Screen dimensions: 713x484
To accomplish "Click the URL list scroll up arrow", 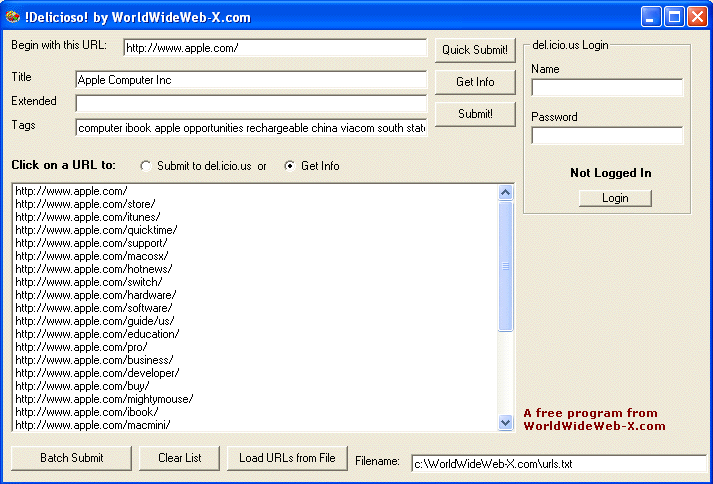I will click(505, 193).
